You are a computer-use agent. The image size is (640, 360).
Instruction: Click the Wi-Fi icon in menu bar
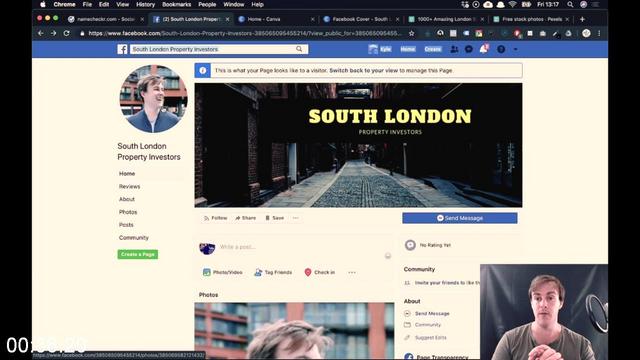[513, 4]
